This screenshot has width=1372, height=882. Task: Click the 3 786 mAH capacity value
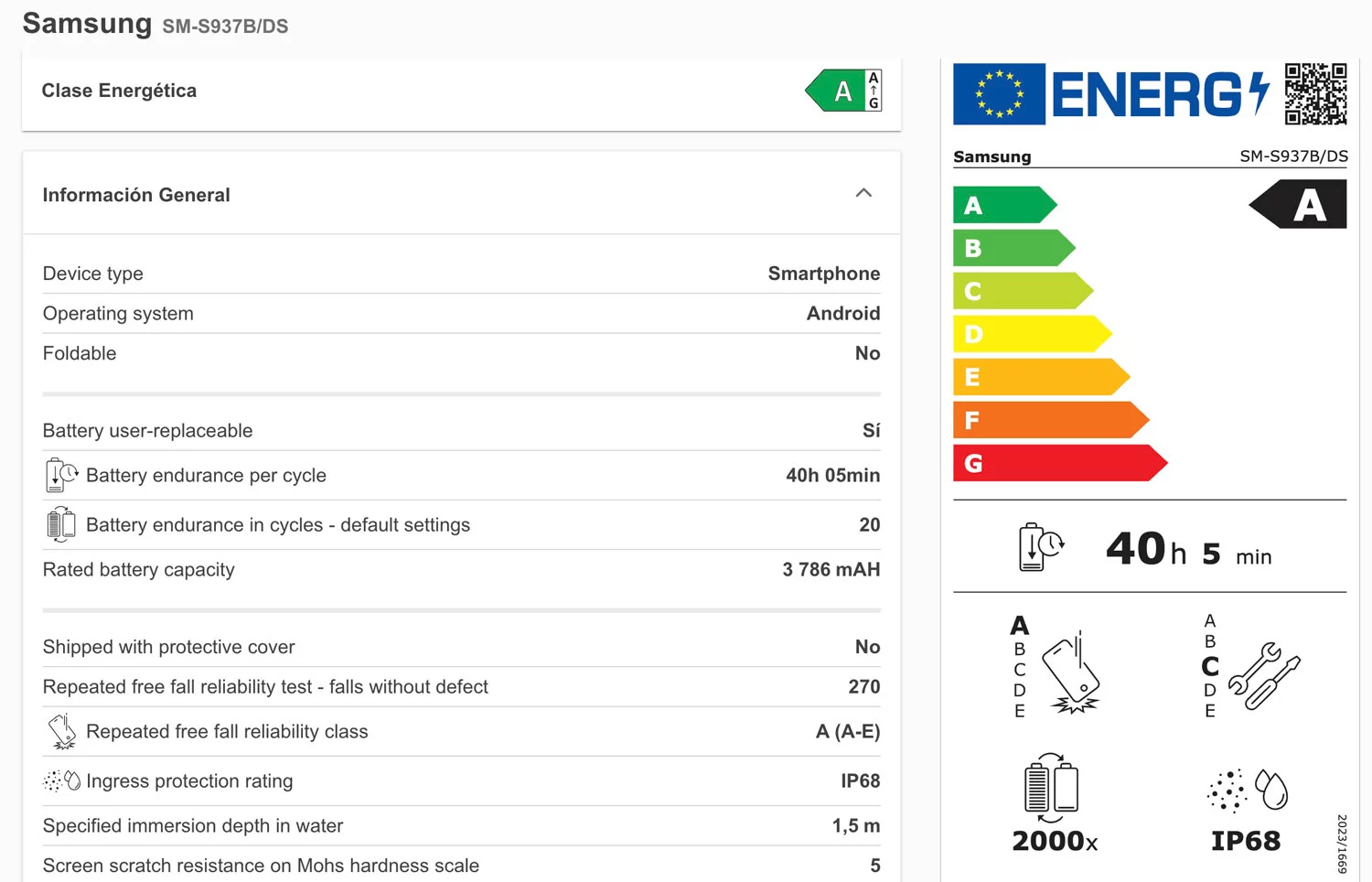(831, 570)
